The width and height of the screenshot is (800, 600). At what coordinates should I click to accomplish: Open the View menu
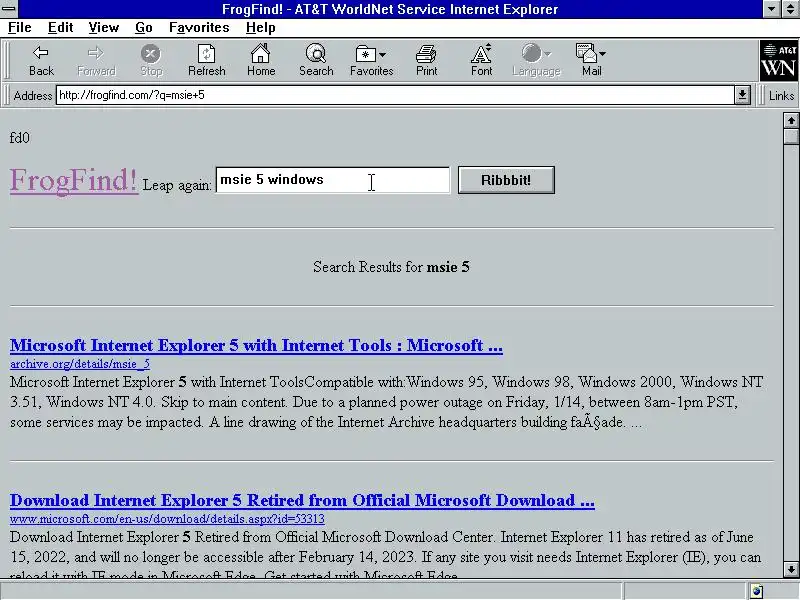point(104,28)
